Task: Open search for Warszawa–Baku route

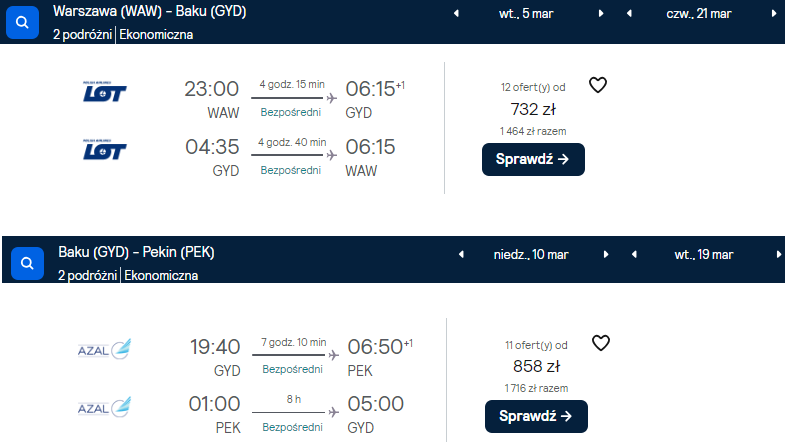Action: point(22,23)
